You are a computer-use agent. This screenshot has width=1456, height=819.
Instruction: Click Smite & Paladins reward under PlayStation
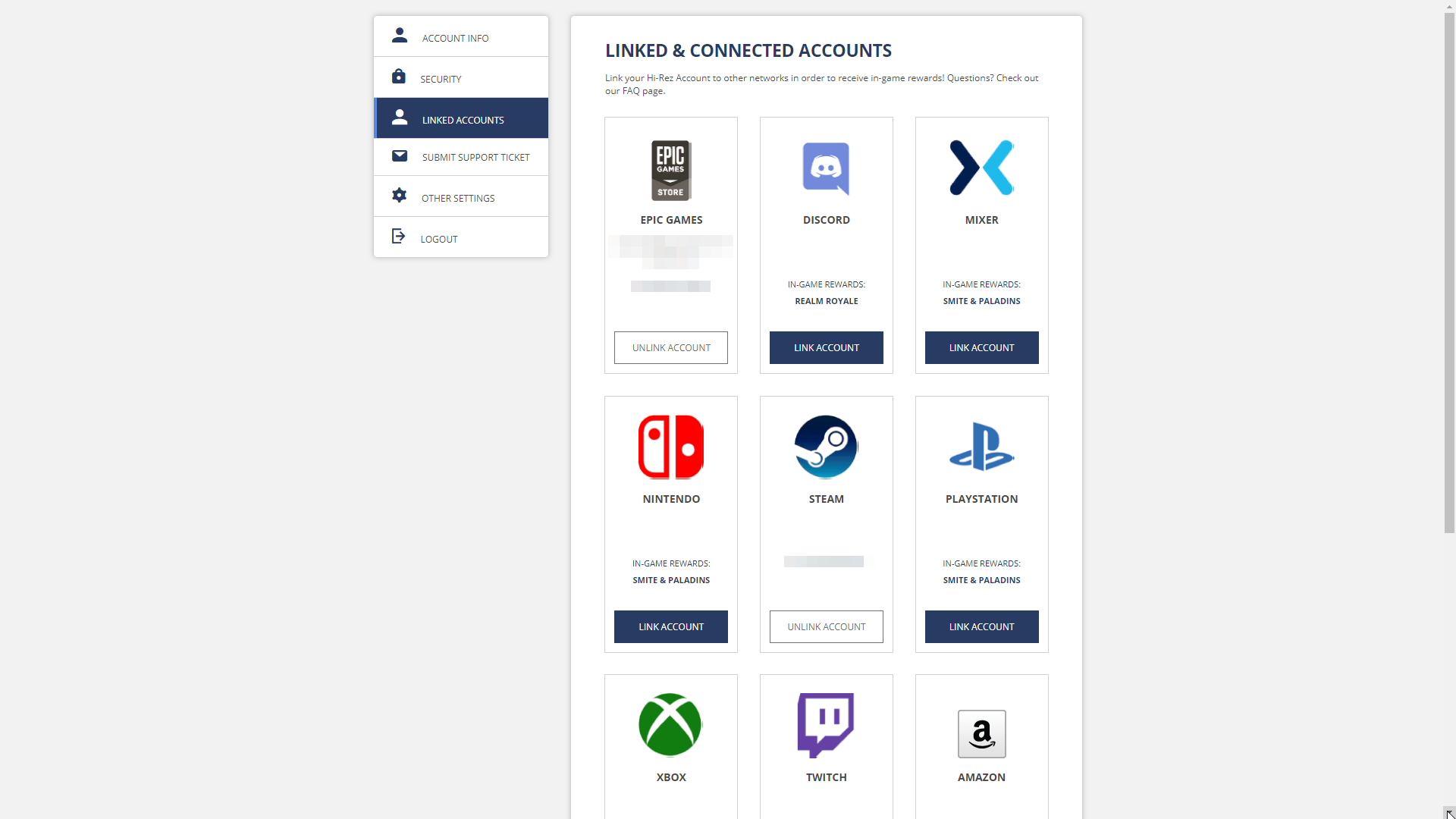982,580
